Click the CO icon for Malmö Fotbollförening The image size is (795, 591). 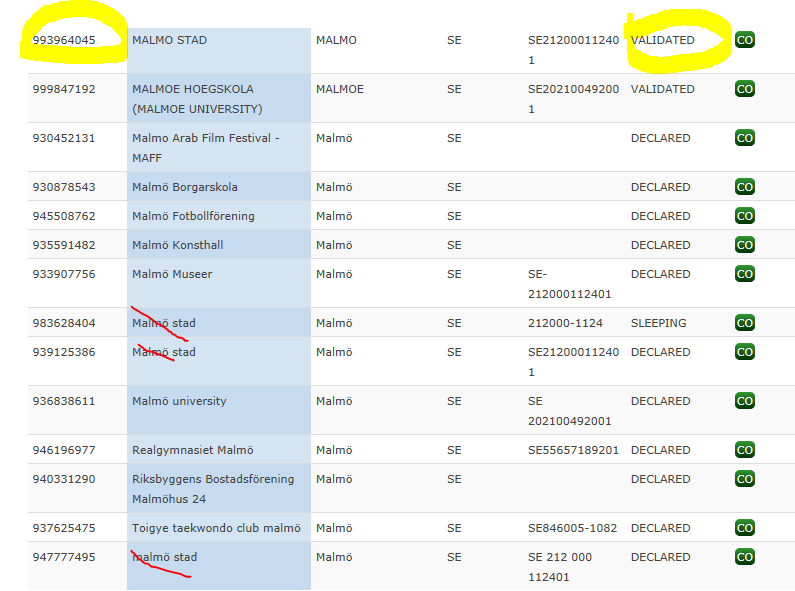point(745,216)
